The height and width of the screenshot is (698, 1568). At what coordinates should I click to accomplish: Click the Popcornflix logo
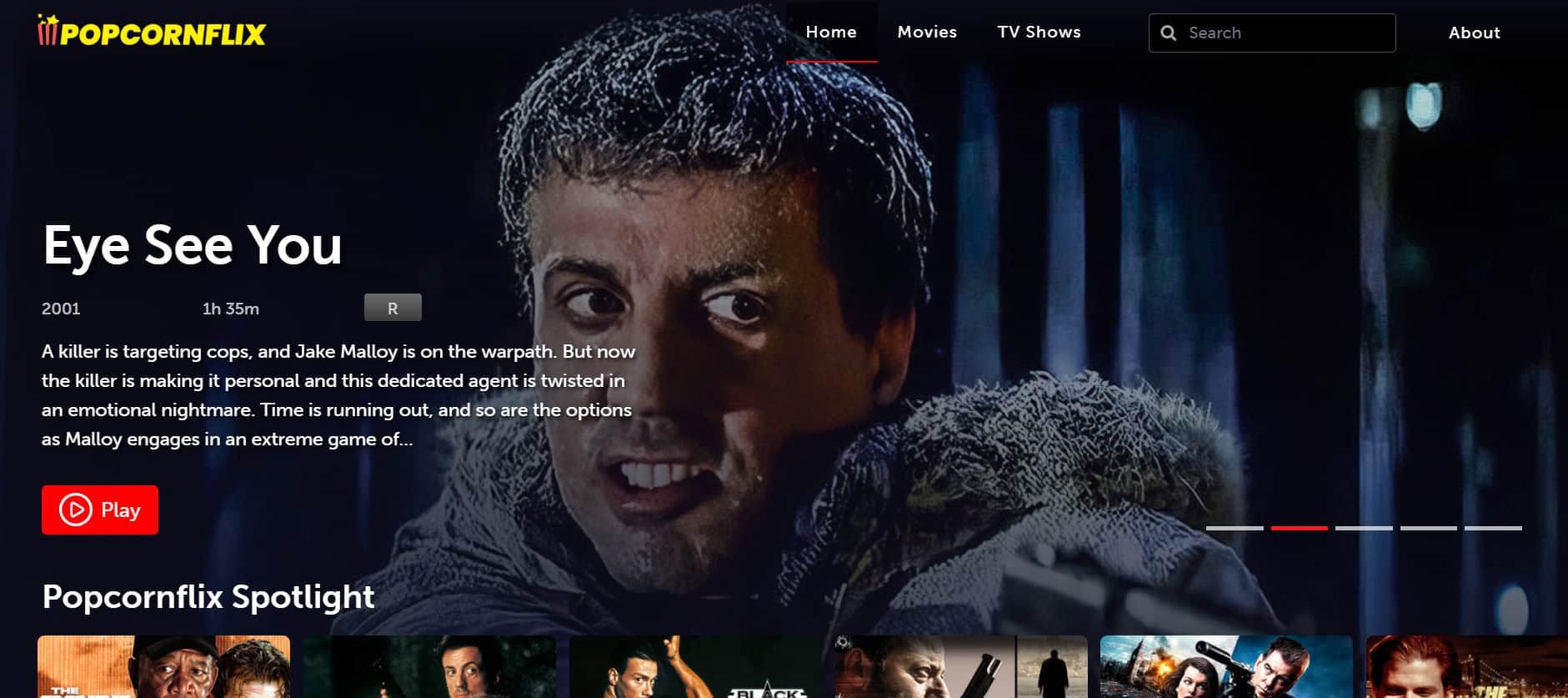152,32
